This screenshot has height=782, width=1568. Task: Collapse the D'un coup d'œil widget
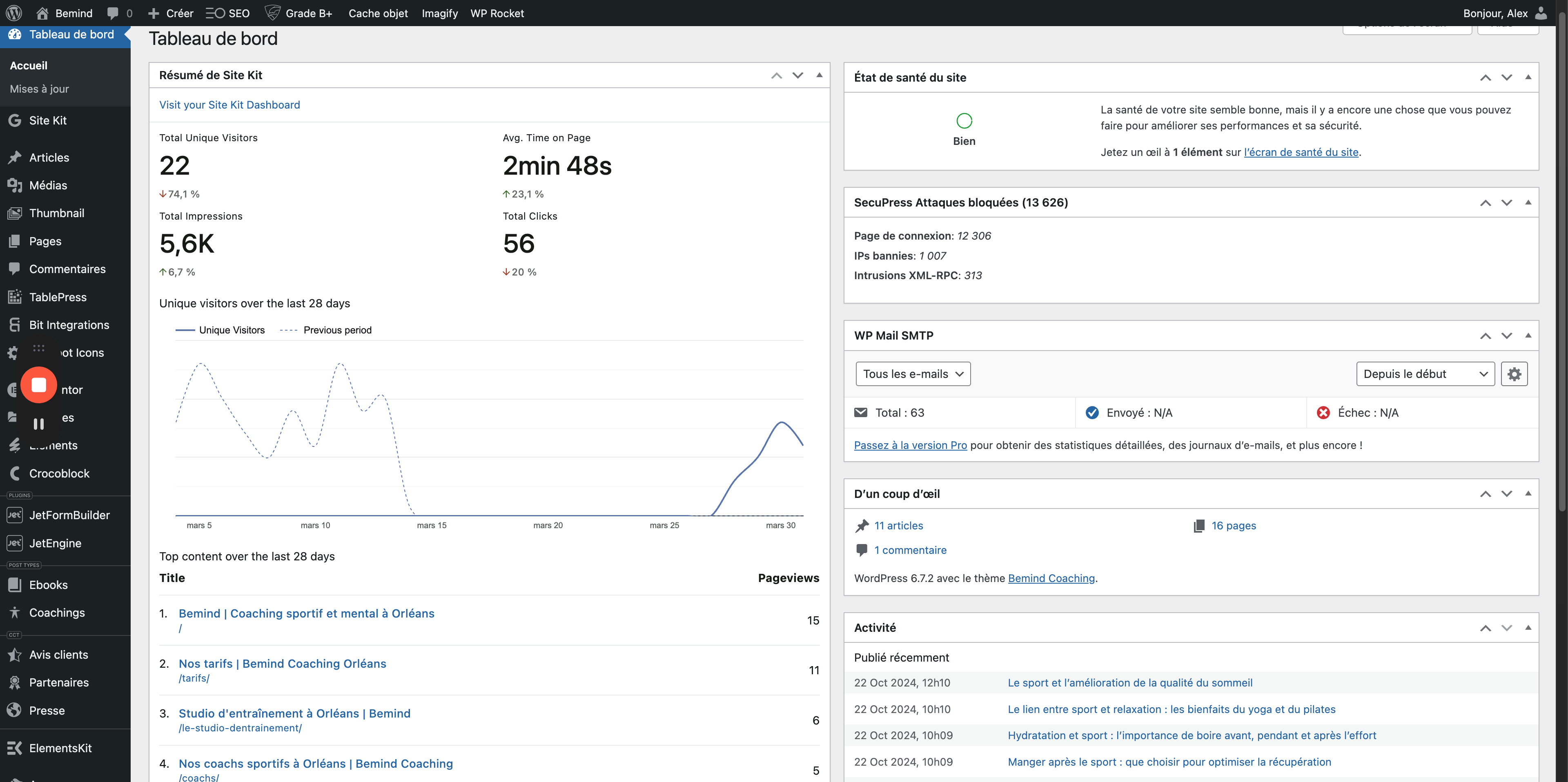[1528, 493]
